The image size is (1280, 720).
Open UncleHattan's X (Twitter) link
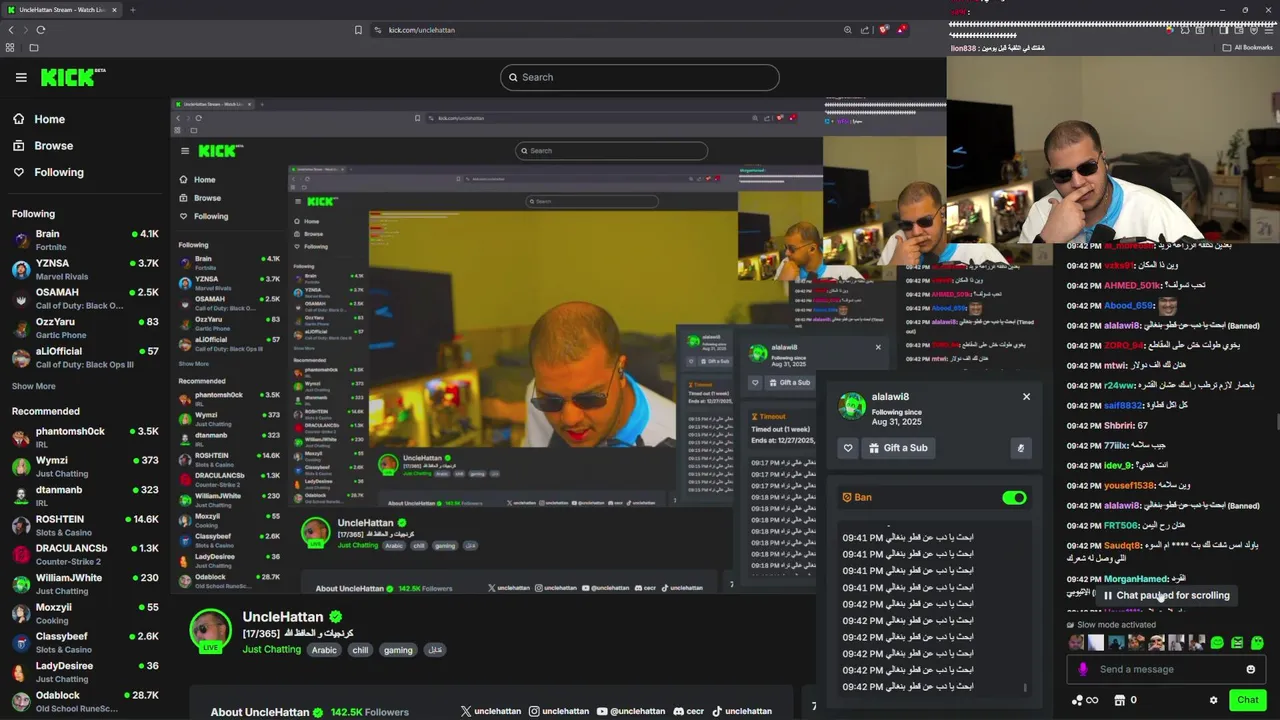pyautogui.click(x=491, y=711)
